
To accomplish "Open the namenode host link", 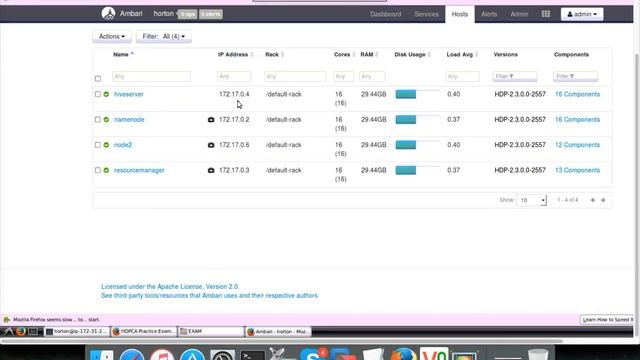I will point(129,120).
